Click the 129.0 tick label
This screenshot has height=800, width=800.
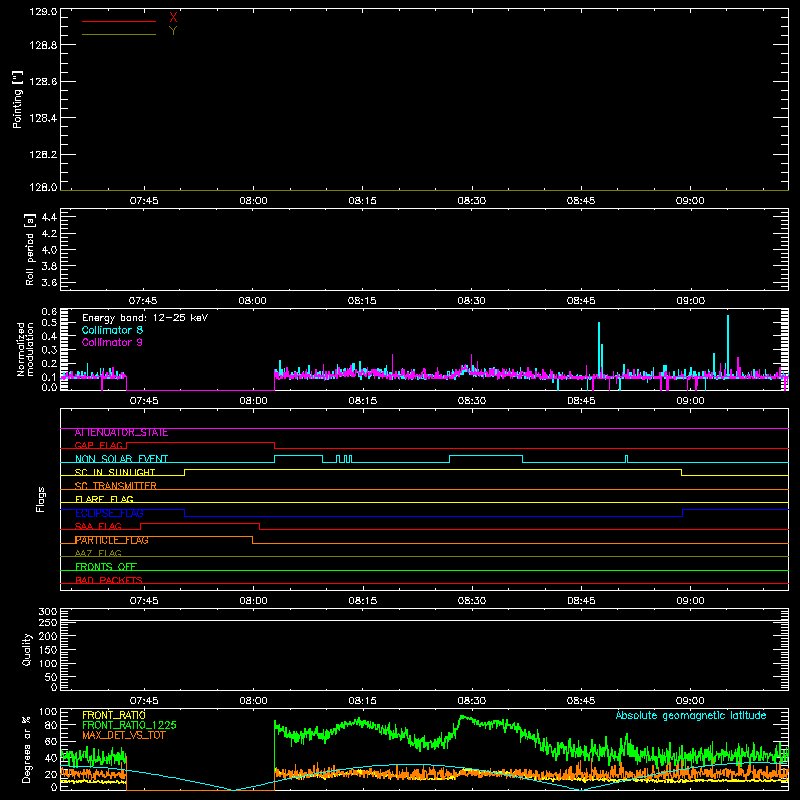click(x=43, y=12)
